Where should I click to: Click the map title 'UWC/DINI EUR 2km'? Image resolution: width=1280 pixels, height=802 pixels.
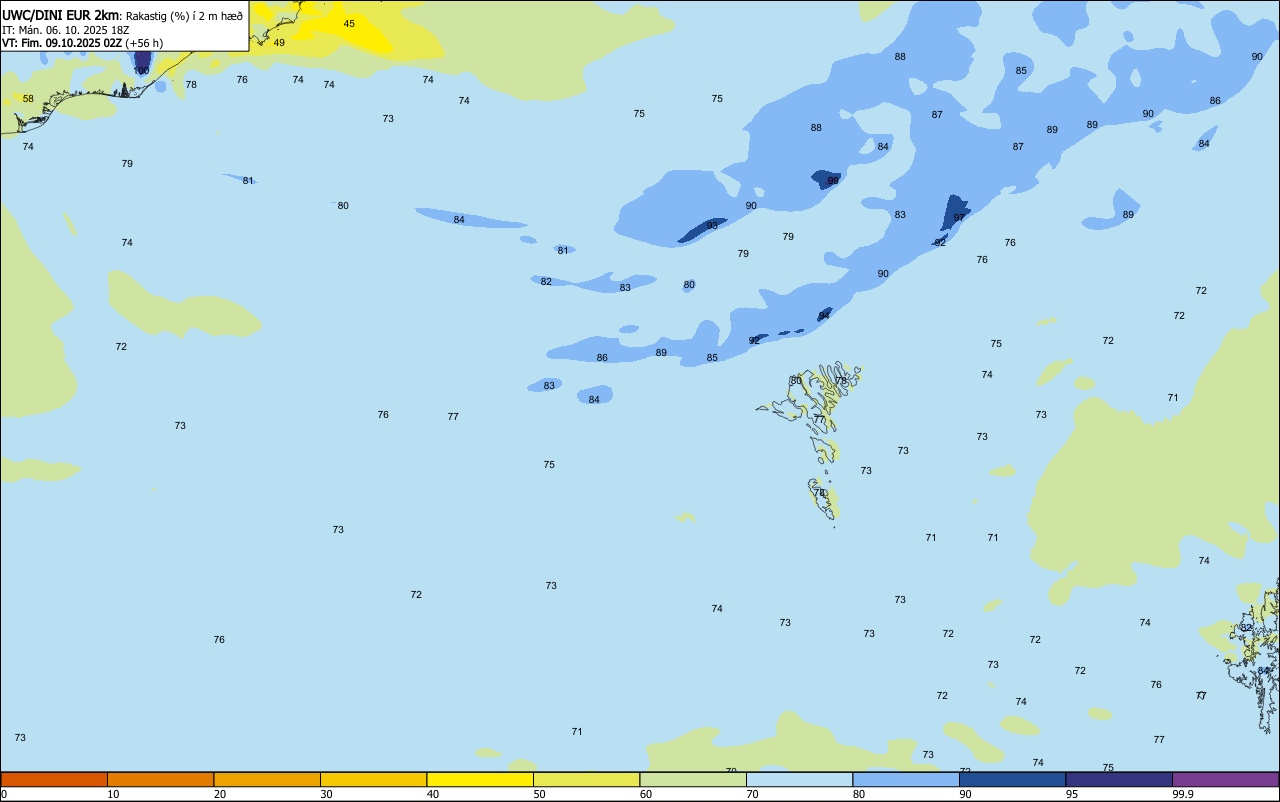click(60, 15)
